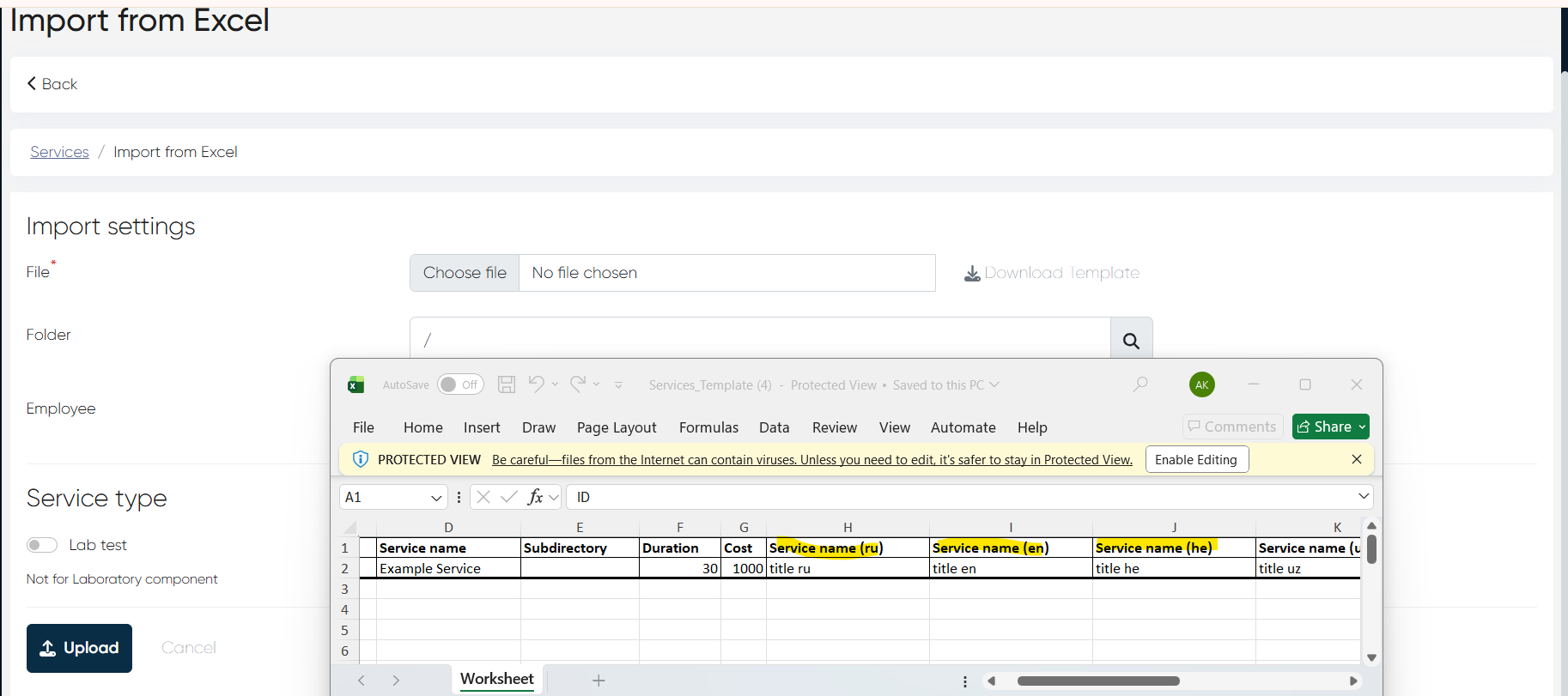1568x696 pixels.
Task: Click the undo arrow in Excel
Action: (x=536, y=384)
